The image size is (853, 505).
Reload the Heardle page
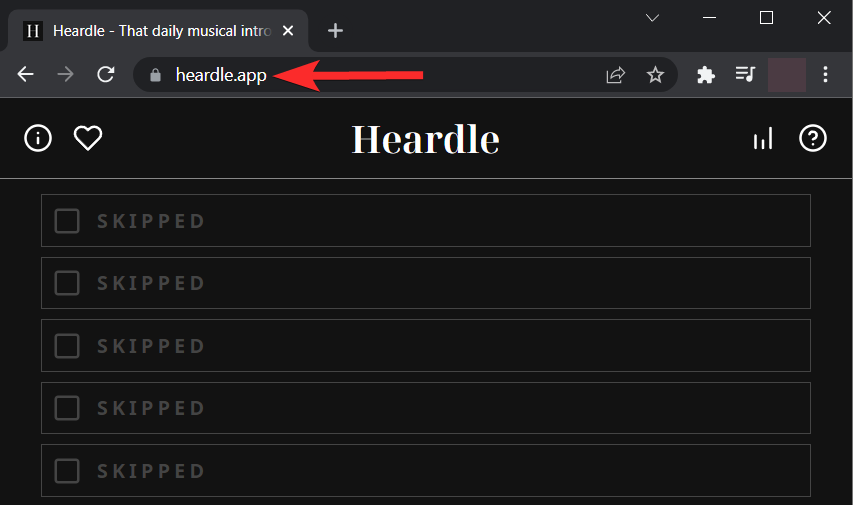click(x=105, y=75)
